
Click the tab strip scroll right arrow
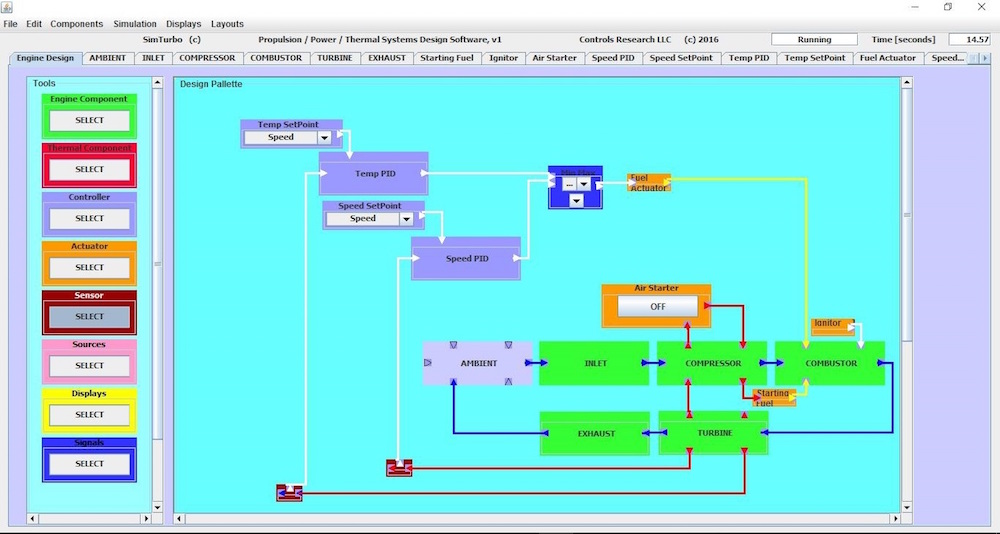(984, 58)
